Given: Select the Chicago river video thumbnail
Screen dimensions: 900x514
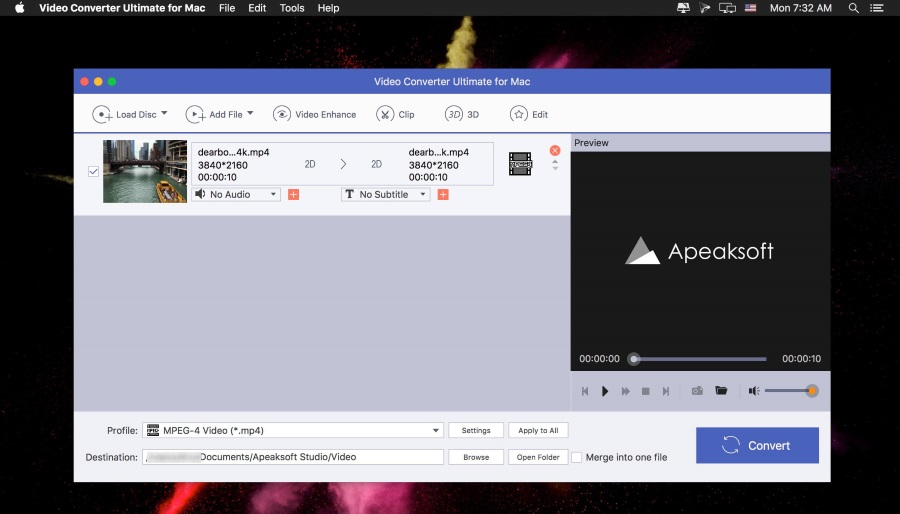Looking at the screenshot, I should (145, 171).
